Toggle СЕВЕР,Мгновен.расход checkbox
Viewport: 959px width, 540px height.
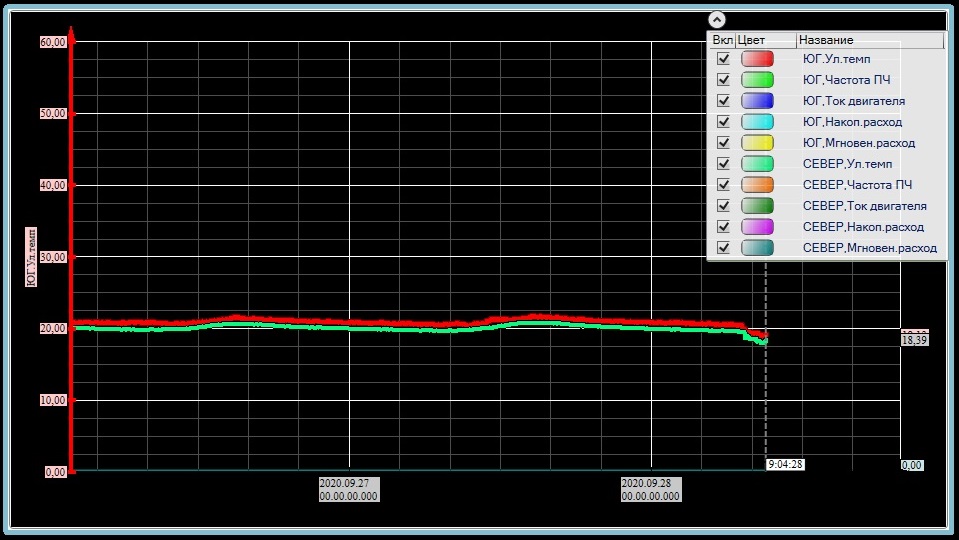724,247
